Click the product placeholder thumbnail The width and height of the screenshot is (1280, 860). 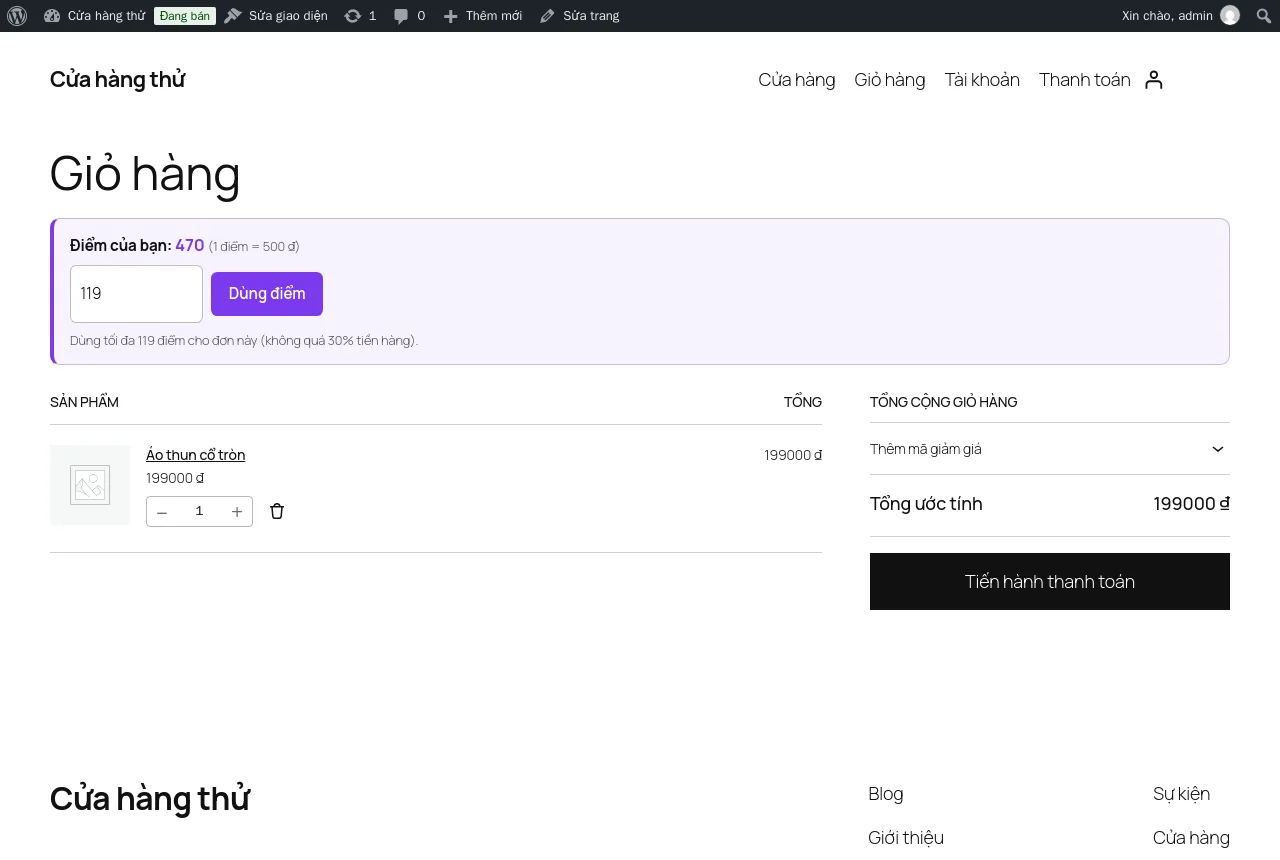(x=90, y=485)
